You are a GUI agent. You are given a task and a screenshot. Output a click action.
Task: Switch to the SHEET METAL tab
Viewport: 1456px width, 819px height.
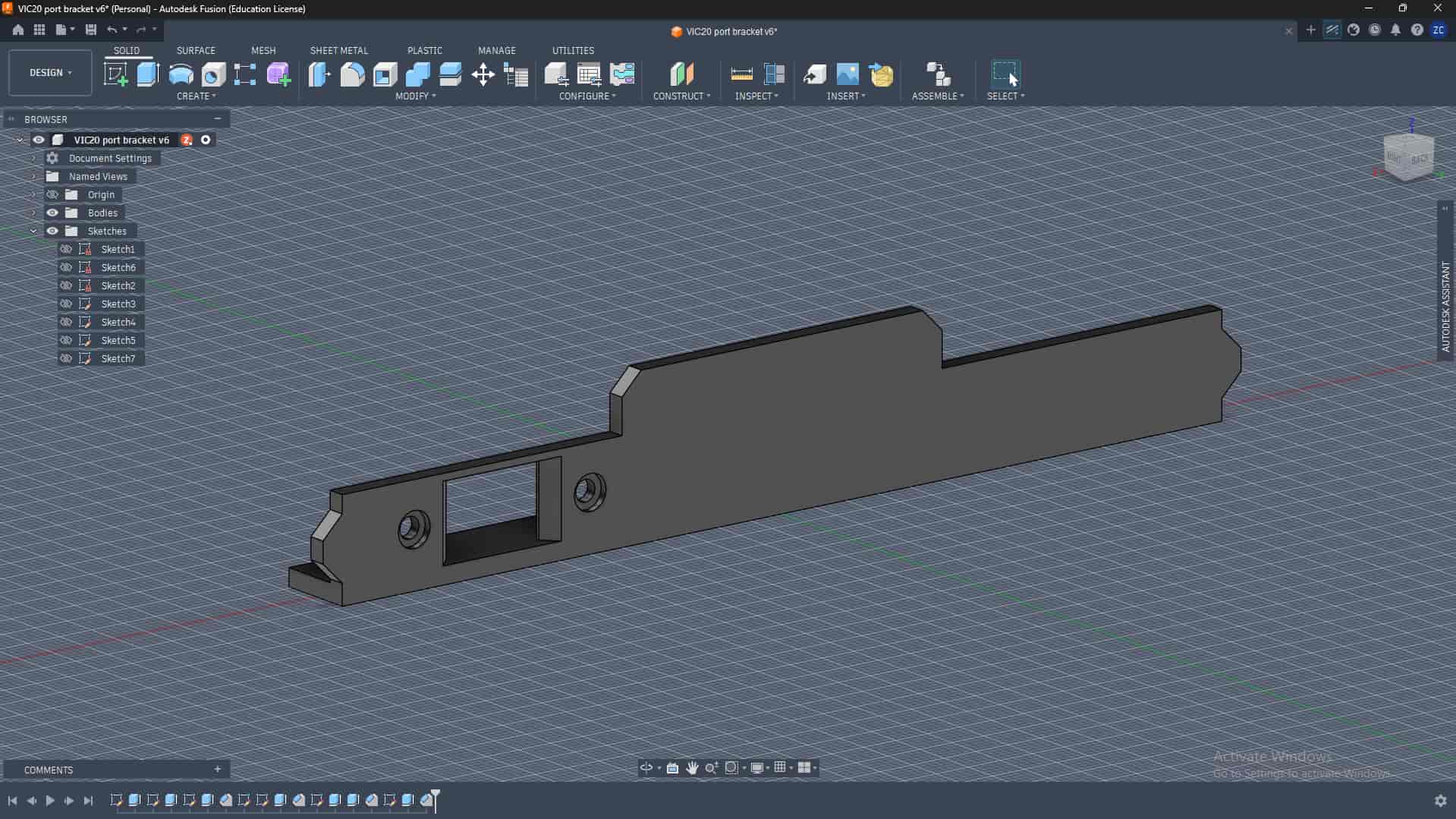click(338, 50)
